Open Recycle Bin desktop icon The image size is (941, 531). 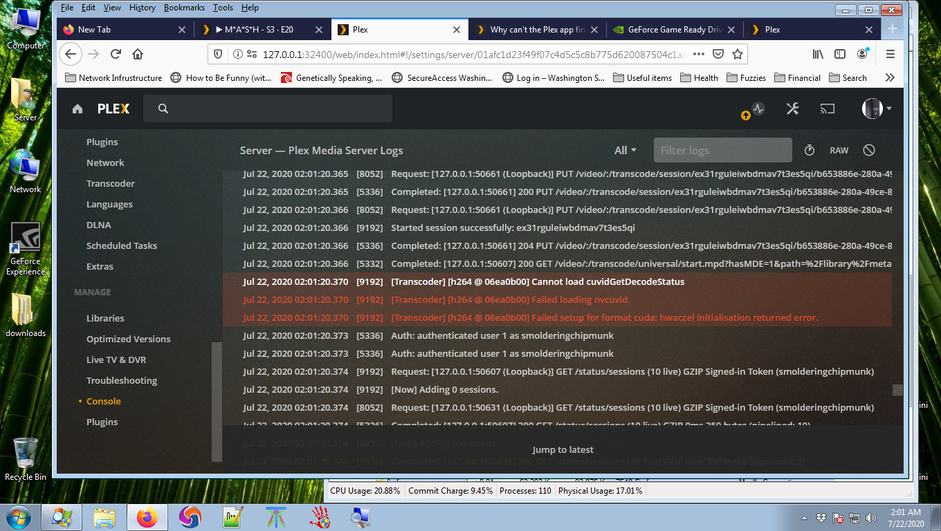click(25, 459)
